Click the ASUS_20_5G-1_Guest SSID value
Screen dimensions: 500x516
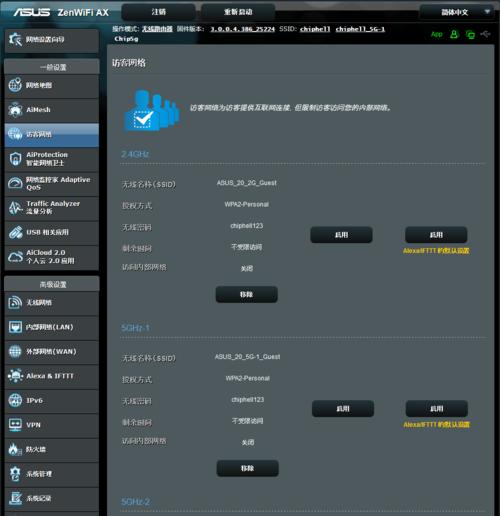click(x=248, y=357)
